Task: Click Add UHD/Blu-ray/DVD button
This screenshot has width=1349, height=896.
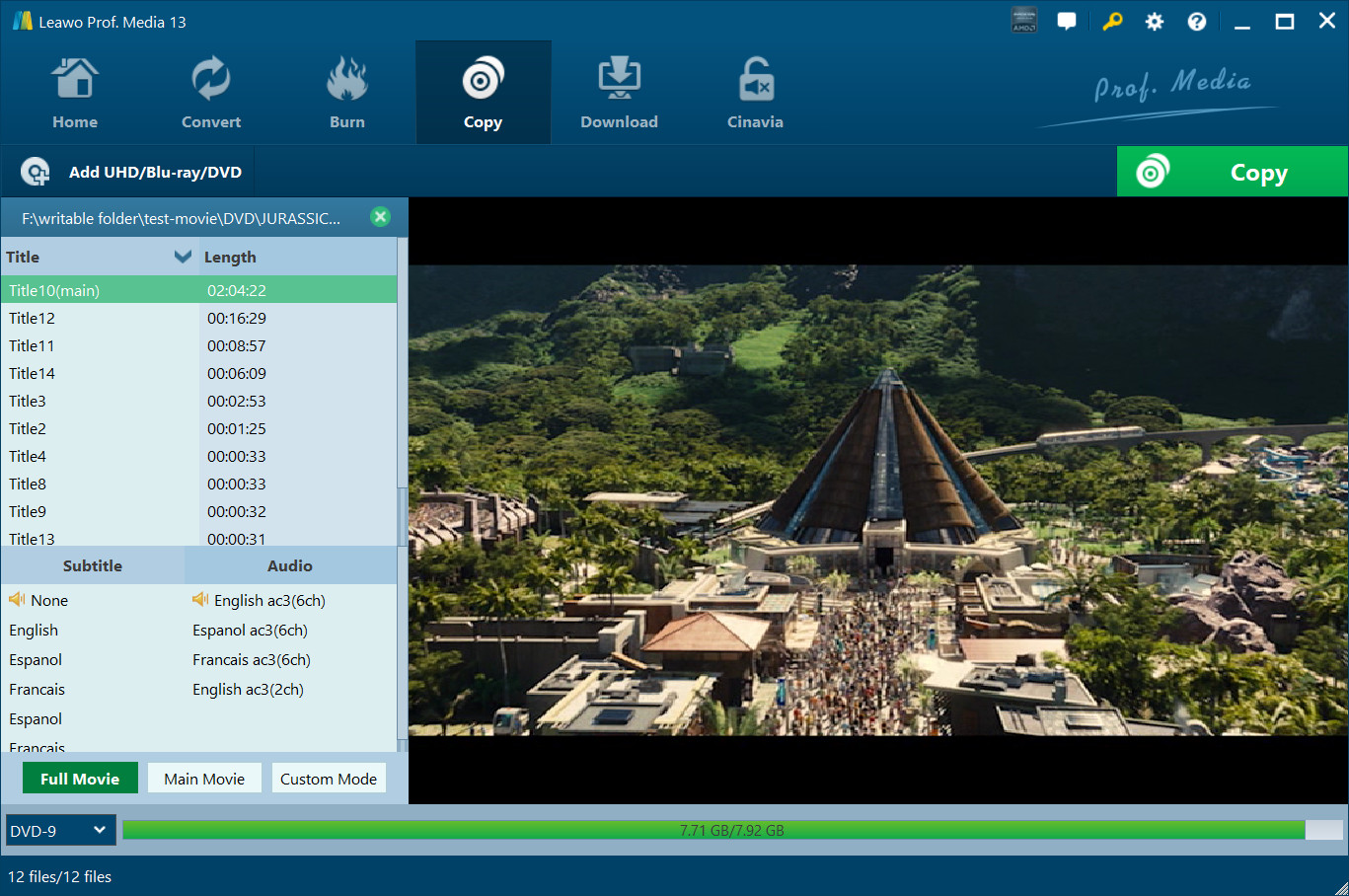Action: [x=129, y=172]
